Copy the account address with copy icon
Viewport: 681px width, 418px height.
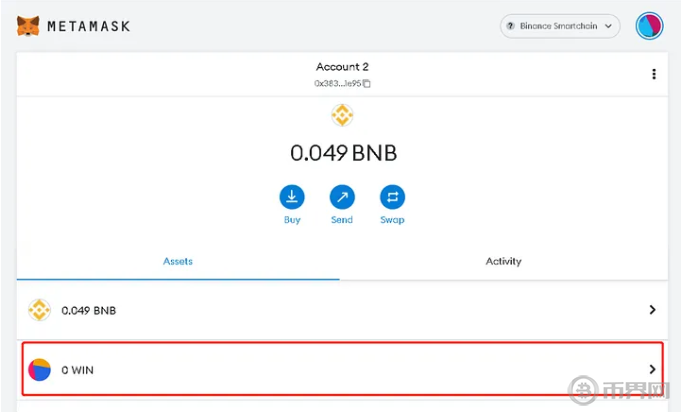point(367,84)
